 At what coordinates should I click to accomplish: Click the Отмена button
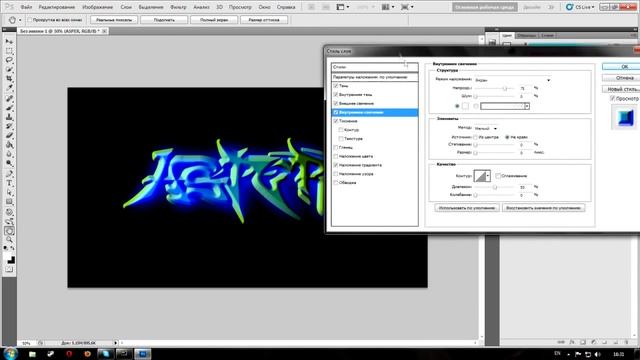621,78
